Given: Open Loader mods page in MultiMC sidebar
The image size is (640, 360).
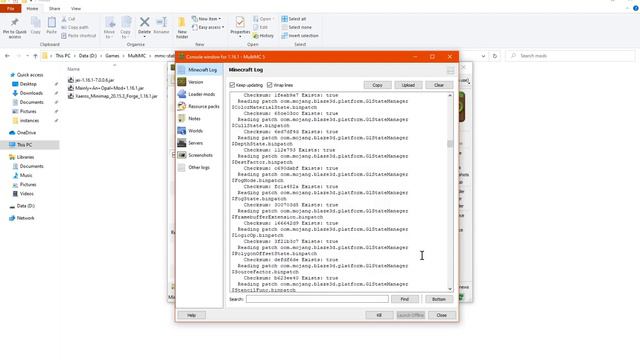Looking at the screenshot, I should click(200, 94).
